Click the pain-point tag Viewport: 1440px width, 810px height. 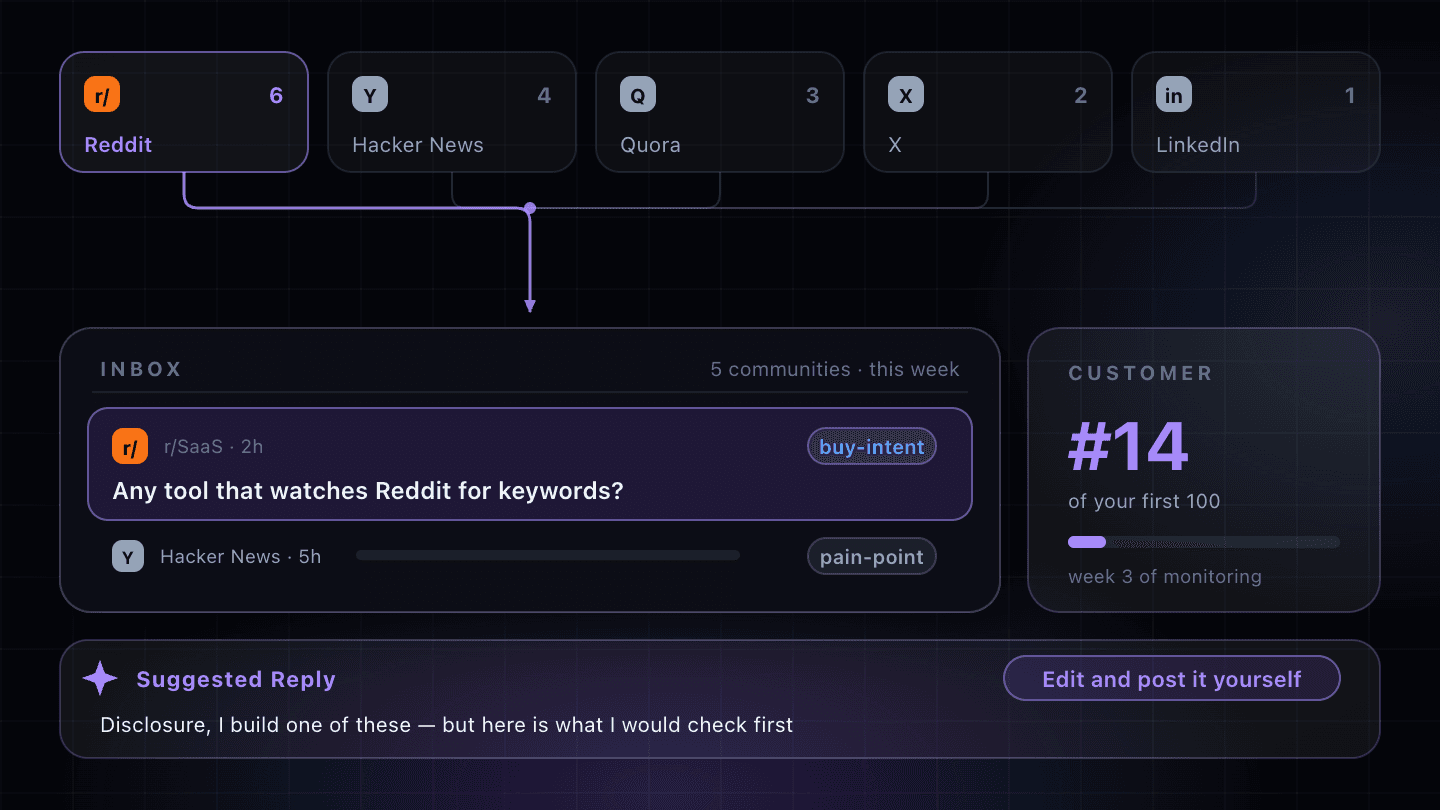(872, 557)
